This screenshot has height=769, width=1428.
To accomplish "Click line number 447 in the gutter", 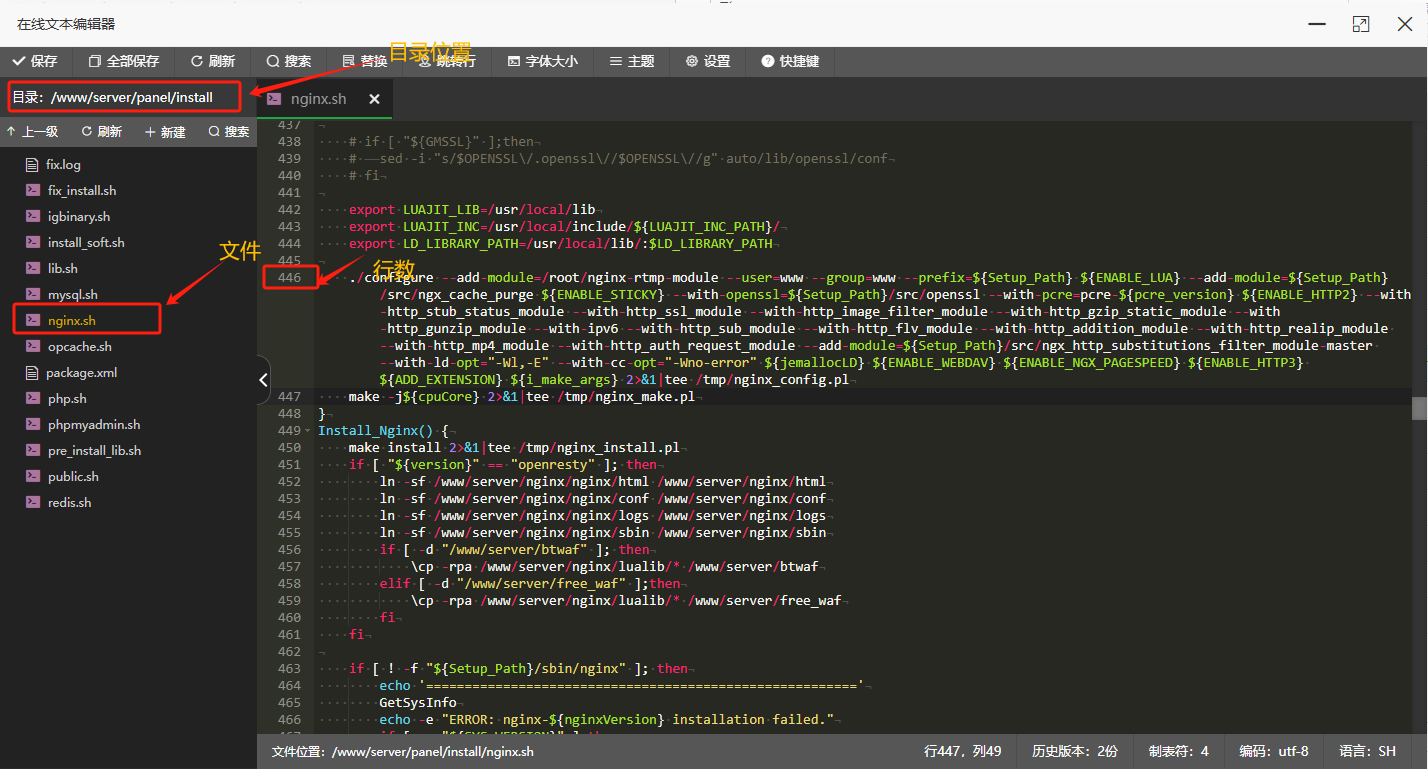I will (289, 397).
